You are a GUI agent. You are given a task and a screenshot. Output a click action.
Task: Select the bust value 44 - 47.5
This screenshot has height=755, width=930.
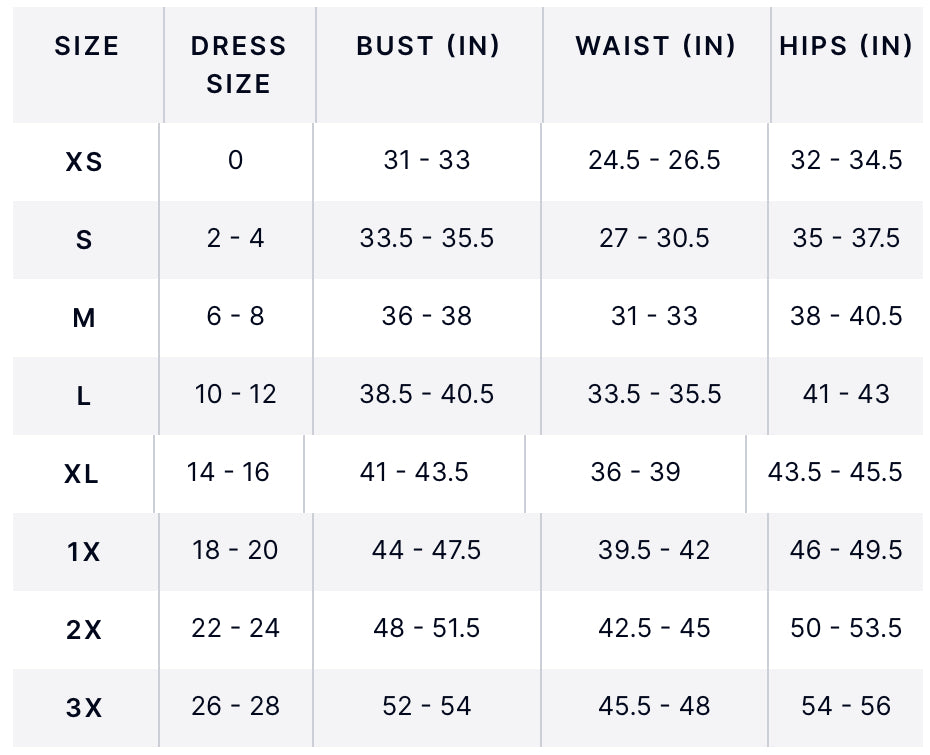tap(427, 550)
